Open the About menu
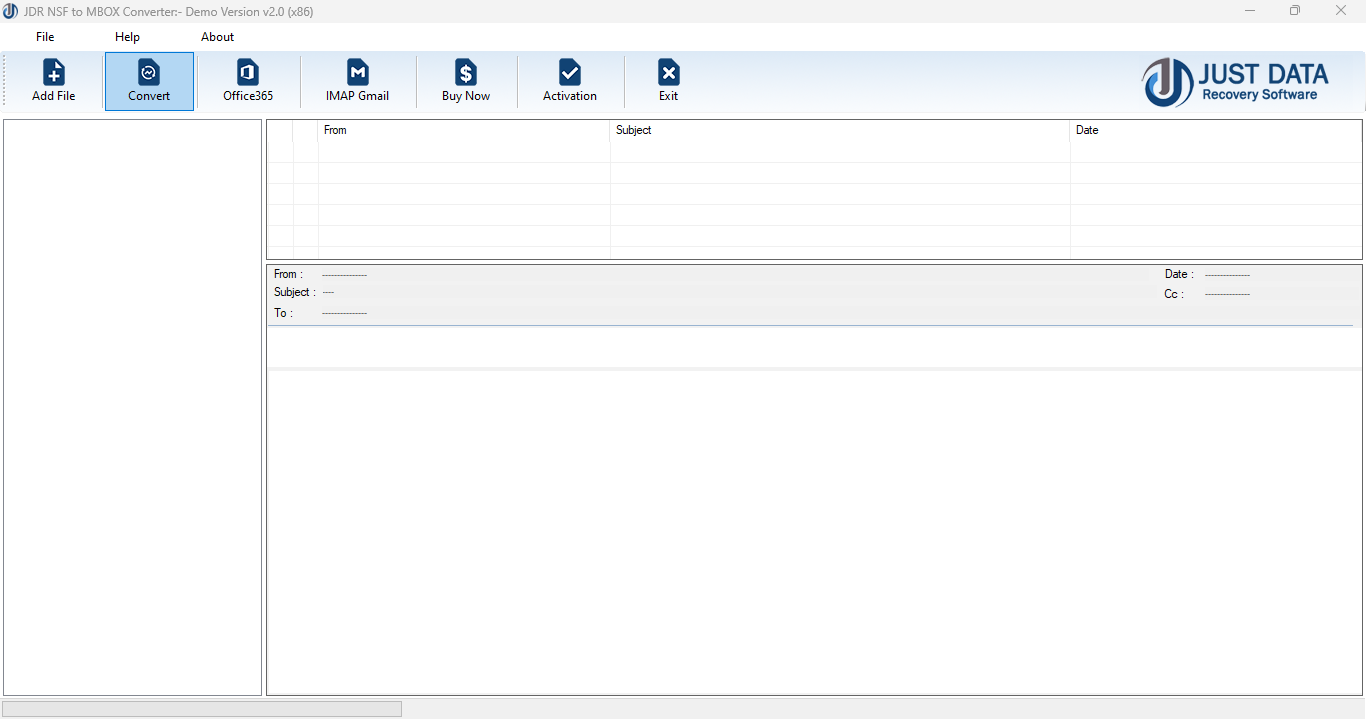Image resolution: width=1366 pixels, height=720 pixels. [217, 37]
